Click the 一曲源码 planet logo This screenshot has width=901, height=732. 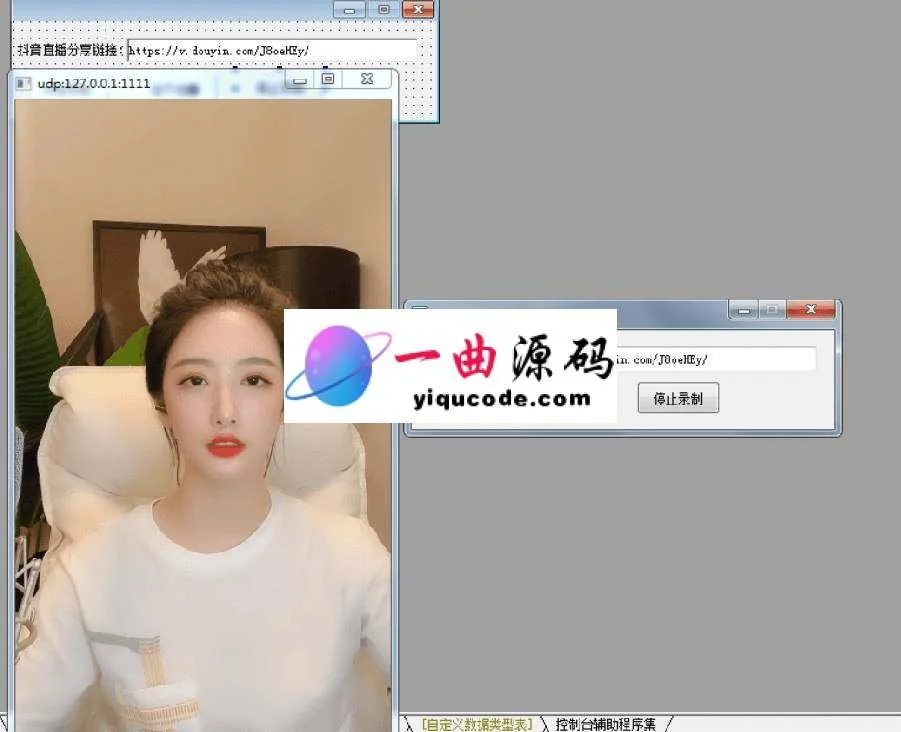coord(336,365)
